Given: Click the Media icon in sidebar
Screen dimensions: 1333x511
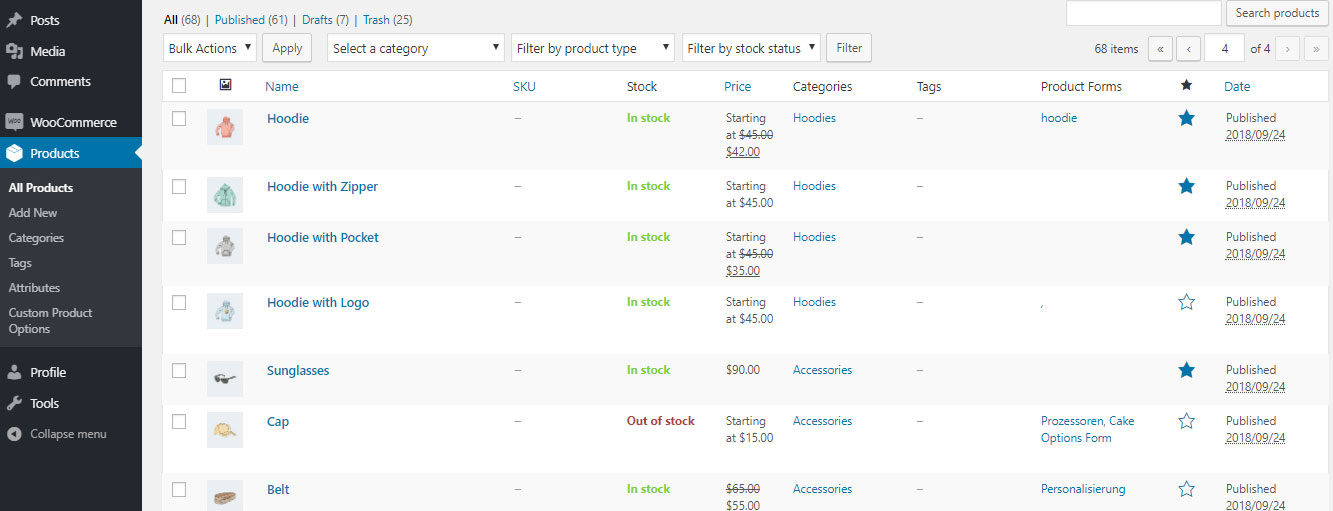Looking at the screenshot, I should click(x=14, y=51).
